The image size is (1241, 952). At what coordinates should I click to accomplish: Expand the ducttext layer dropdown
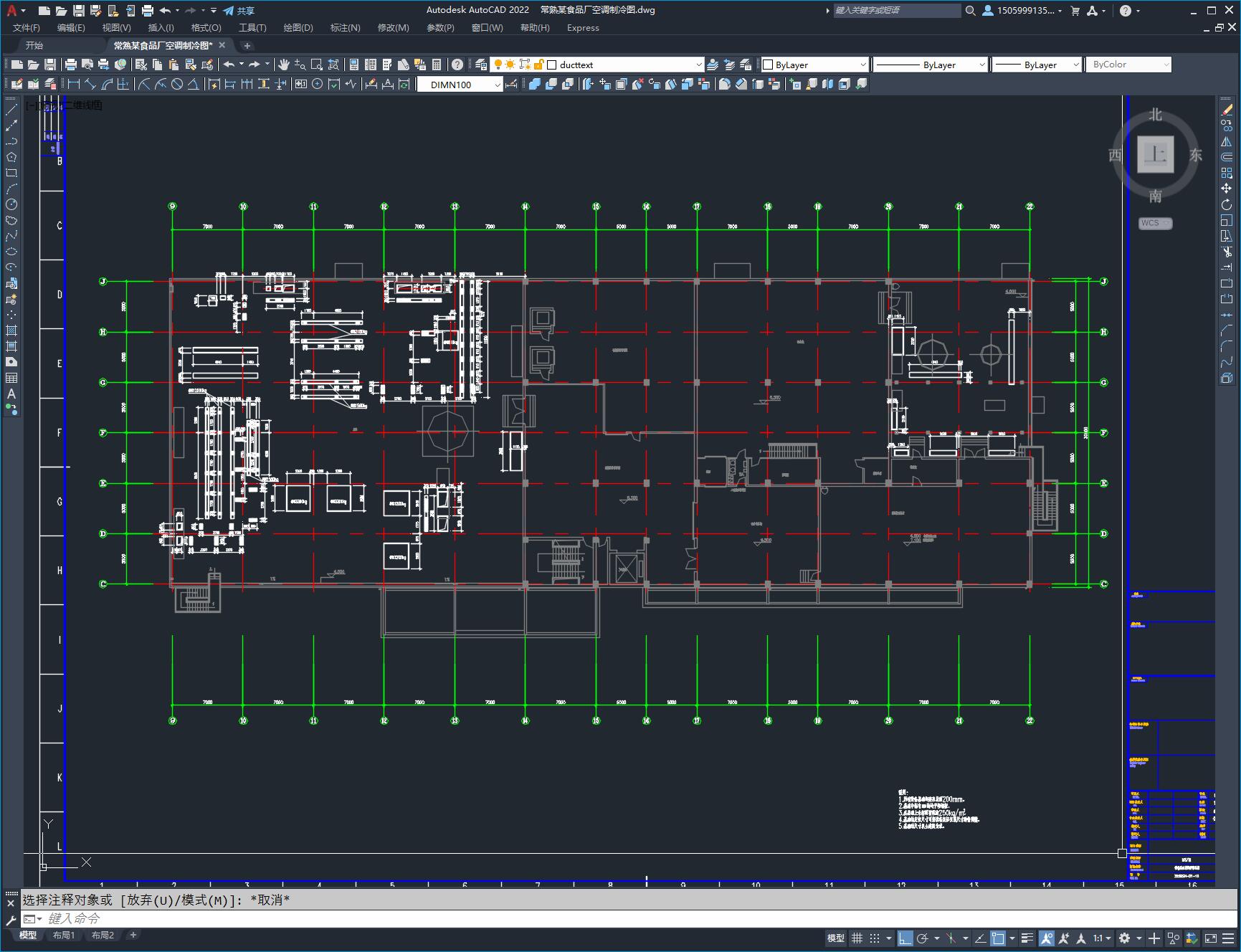point(699,65)
